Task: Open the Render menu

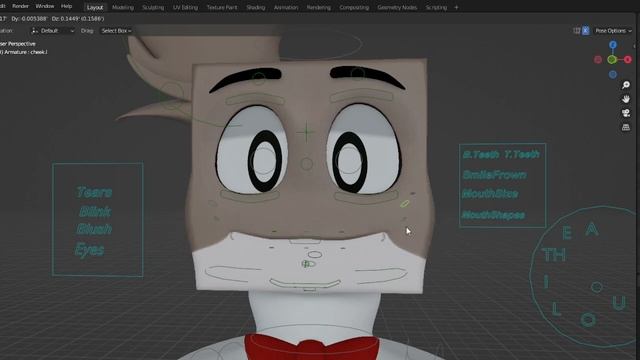Action: 20,7
